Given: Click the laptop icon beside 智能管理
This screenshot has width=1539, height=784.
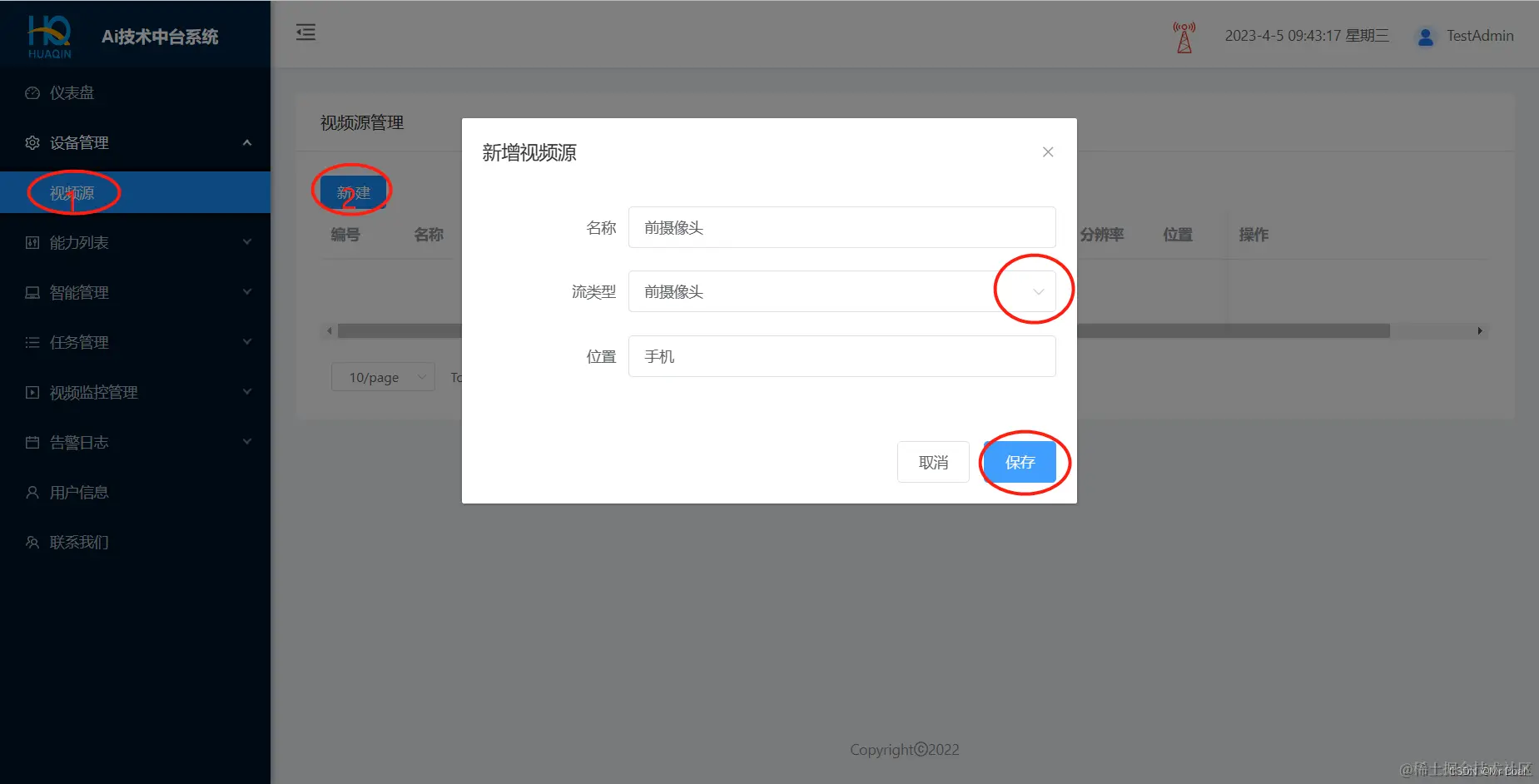Looking at the screenshot, I should [32, 292].
